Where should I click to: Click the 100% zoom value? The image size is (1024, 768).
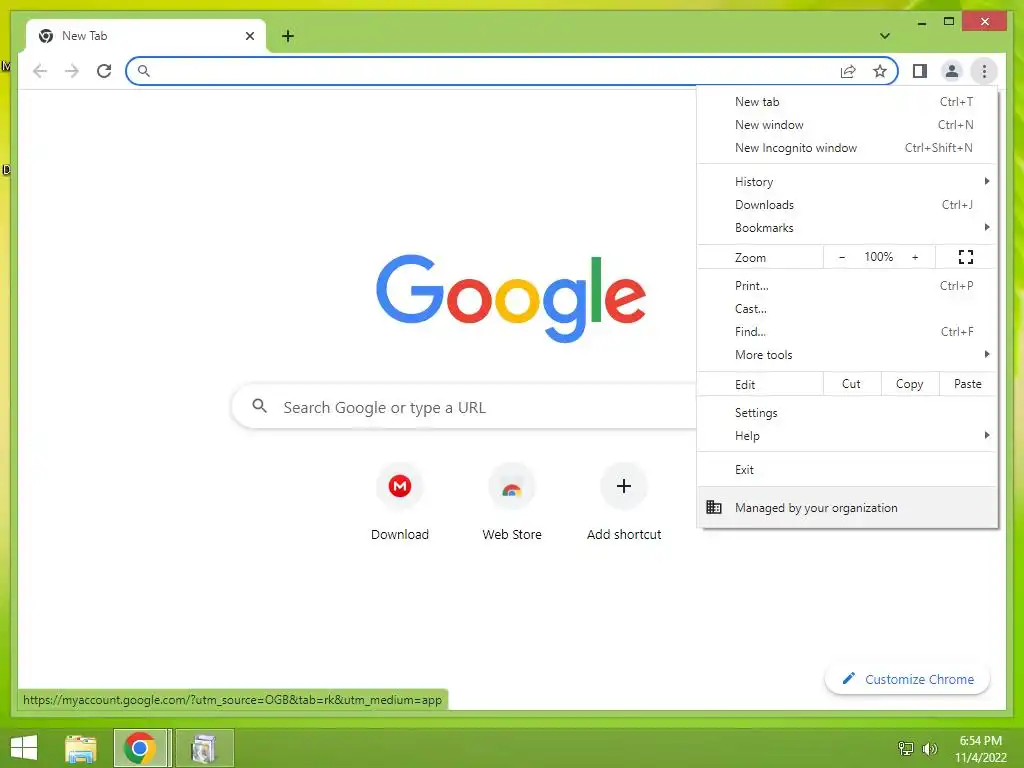(878, 257)
